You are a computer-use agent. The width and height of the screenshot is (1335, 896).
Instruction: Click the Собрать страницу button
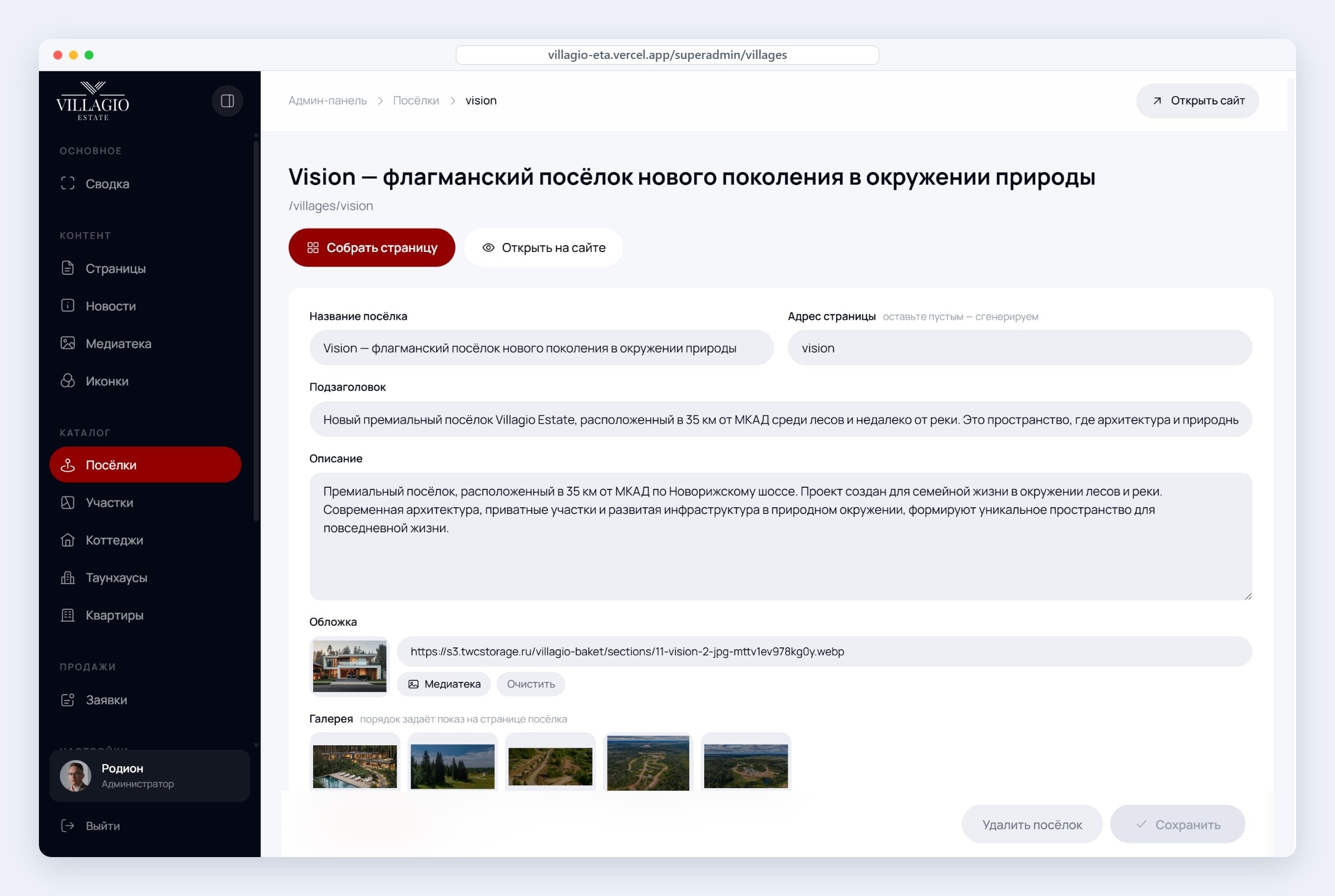tap(372, 248)
